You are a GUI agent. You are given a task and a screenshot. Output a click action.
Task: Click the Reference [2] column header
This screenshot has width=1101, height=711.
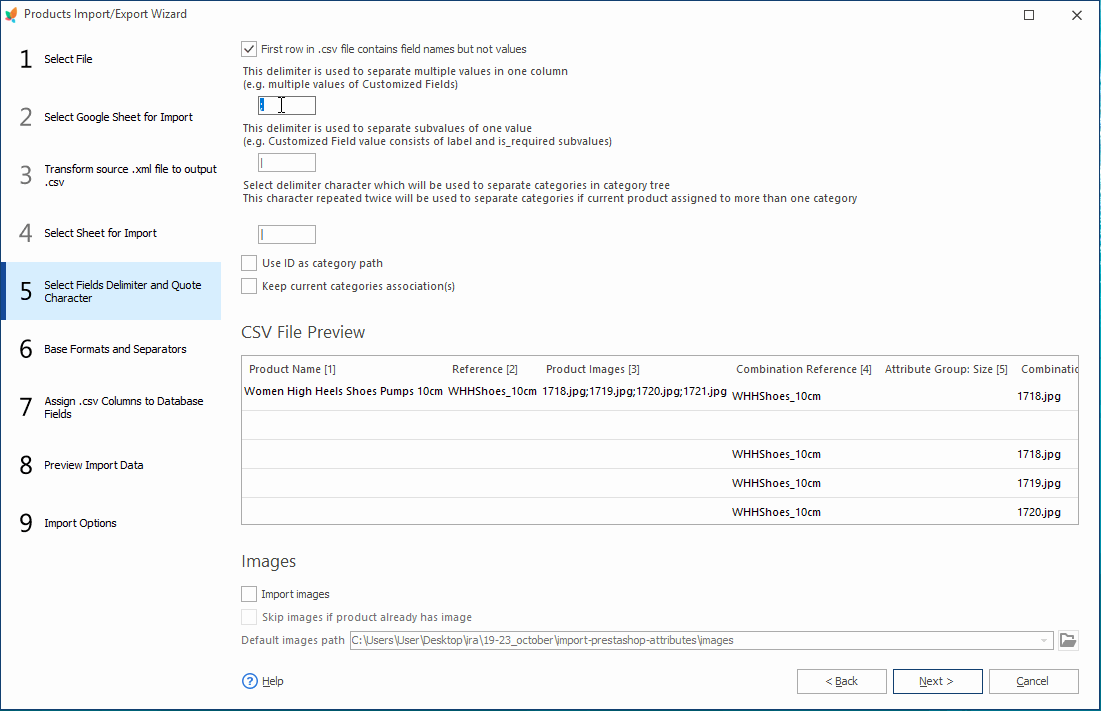coord(484,369)
